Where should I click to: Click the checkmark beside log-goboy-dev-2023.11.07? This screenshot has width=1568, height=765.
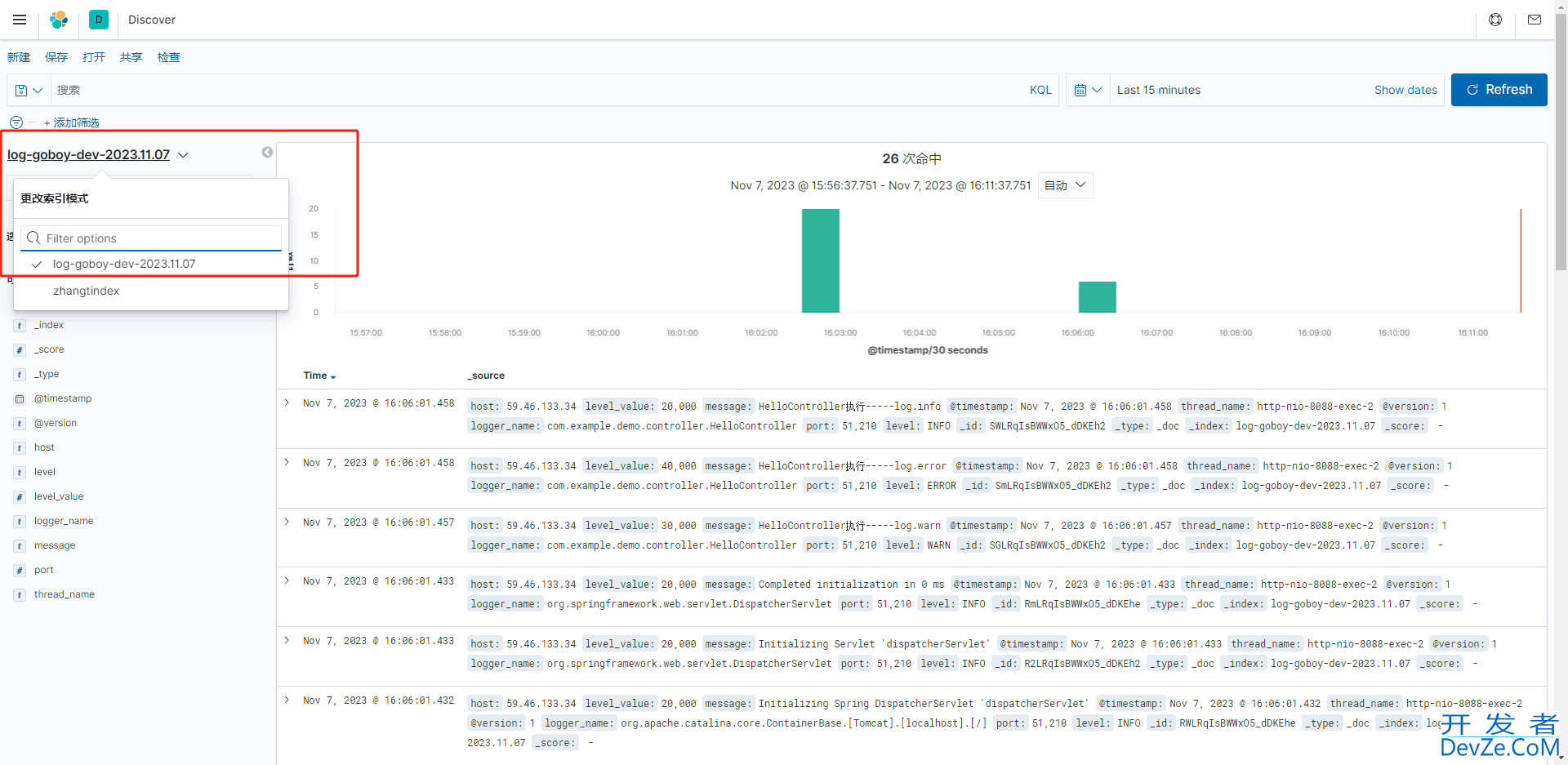click(37, 265)
